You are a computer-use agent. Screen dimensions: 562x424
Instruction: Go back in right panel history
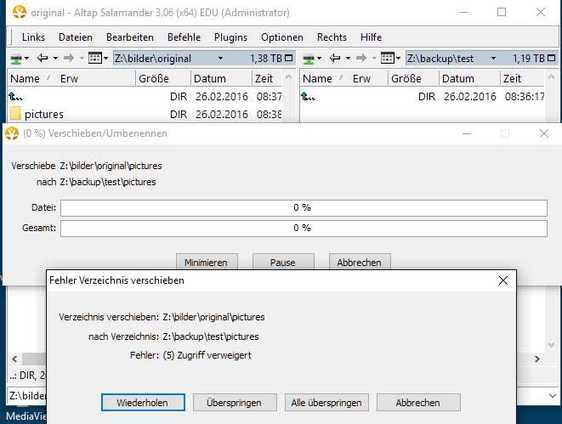pos(335,58)
